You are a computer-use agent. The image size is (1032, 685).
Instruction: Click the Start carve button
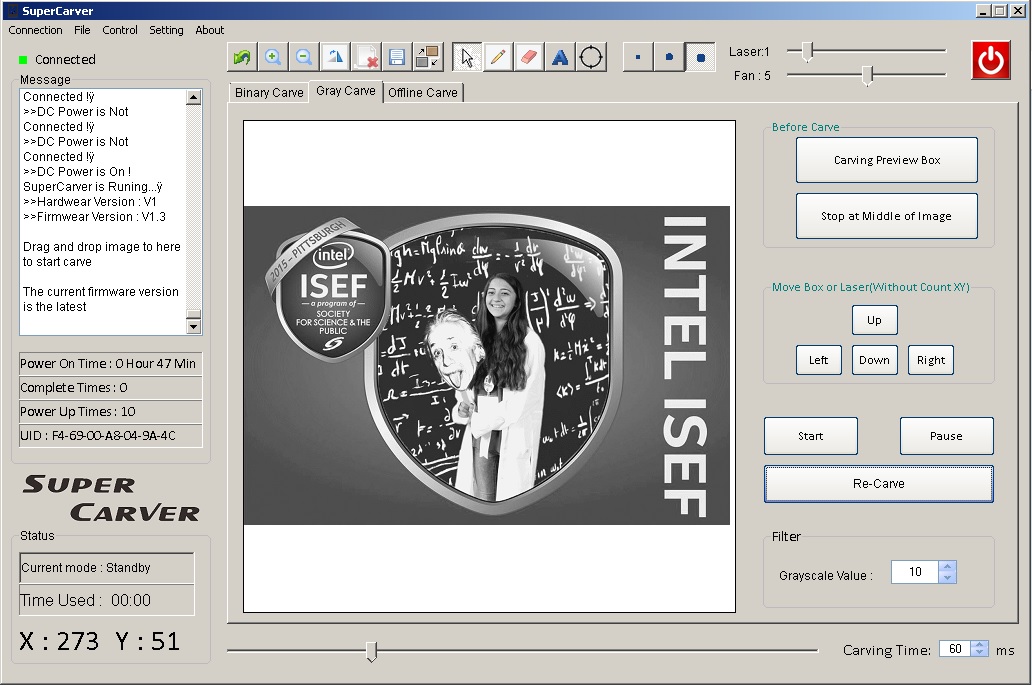pyautogui.click(x=810, y=436)
